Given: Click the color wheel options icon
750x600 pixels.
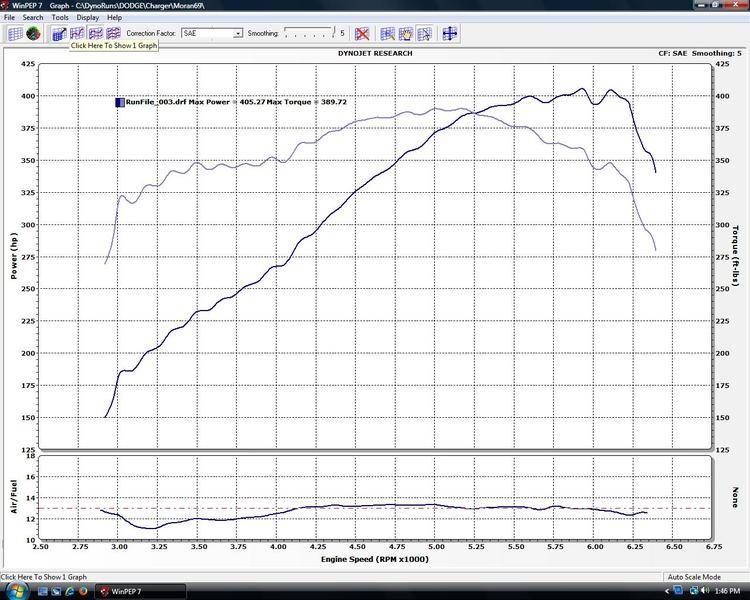Looking at the screenshot, I should tap(33, 33).
